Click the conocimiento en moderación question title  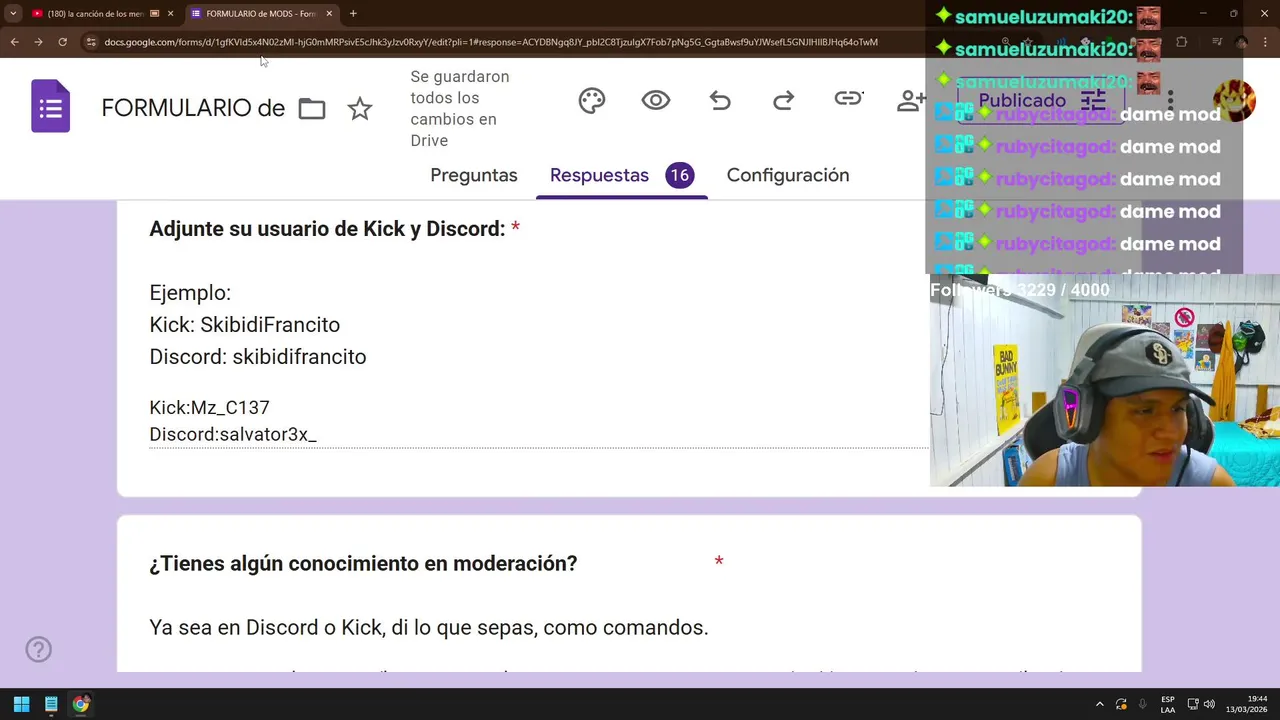pos(363,564)
